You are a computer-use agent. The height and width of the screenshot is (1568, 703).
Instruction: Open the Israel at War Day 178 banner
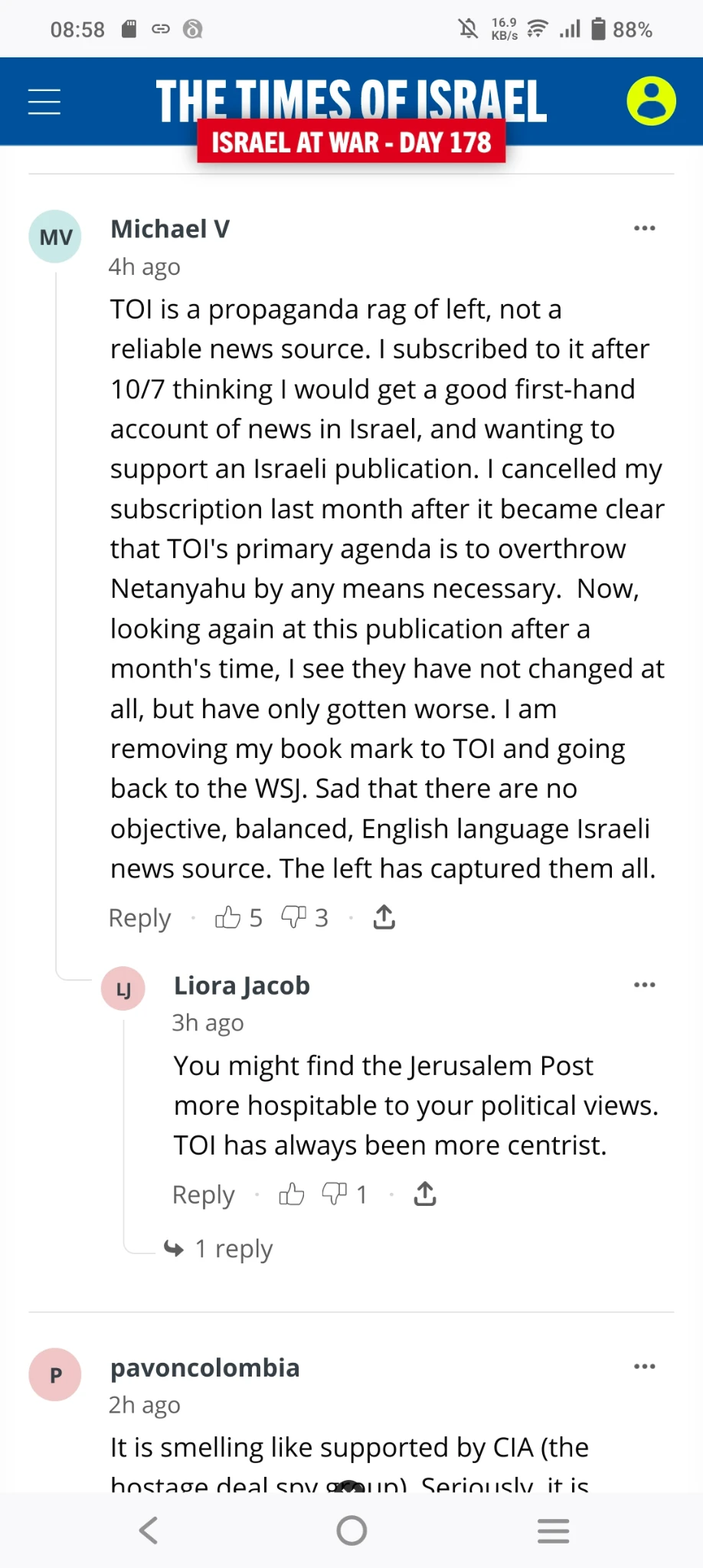(351, 143)
